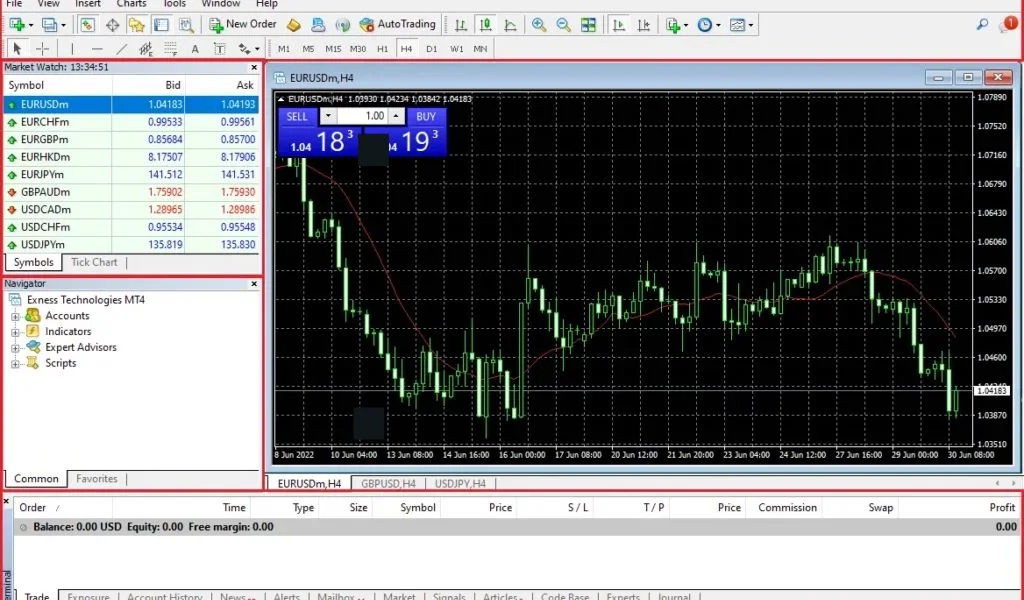Image resolution: width=1024 pixels, height=600 pixels.
Task: Toggle chart shift from the right edge
Action: pos(644,24)
